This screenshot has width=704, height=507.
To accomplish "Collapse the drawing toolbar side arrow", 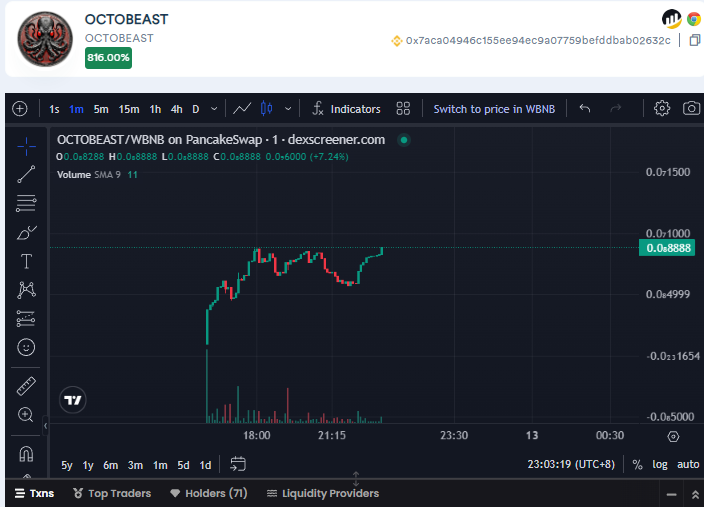I will [45, 425].
